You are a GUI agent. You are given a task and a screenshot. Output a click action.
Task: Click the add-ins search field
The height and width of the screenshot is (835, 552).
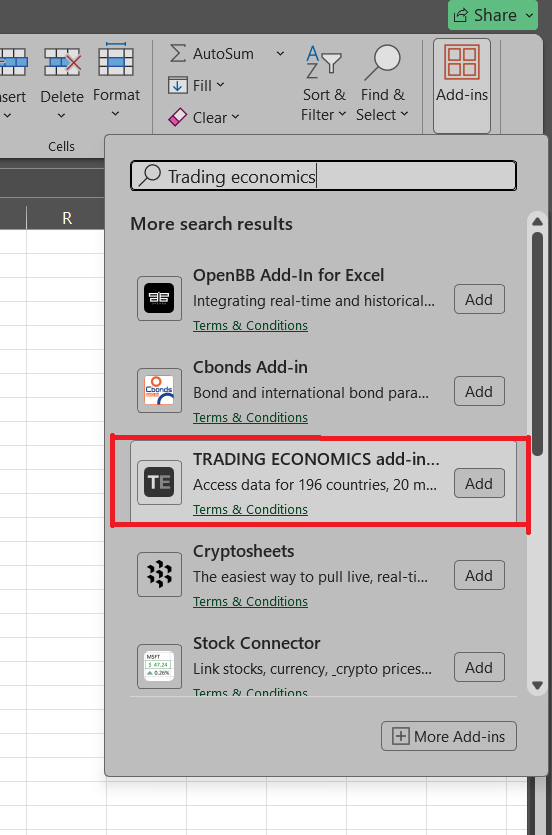click(323, 176)
